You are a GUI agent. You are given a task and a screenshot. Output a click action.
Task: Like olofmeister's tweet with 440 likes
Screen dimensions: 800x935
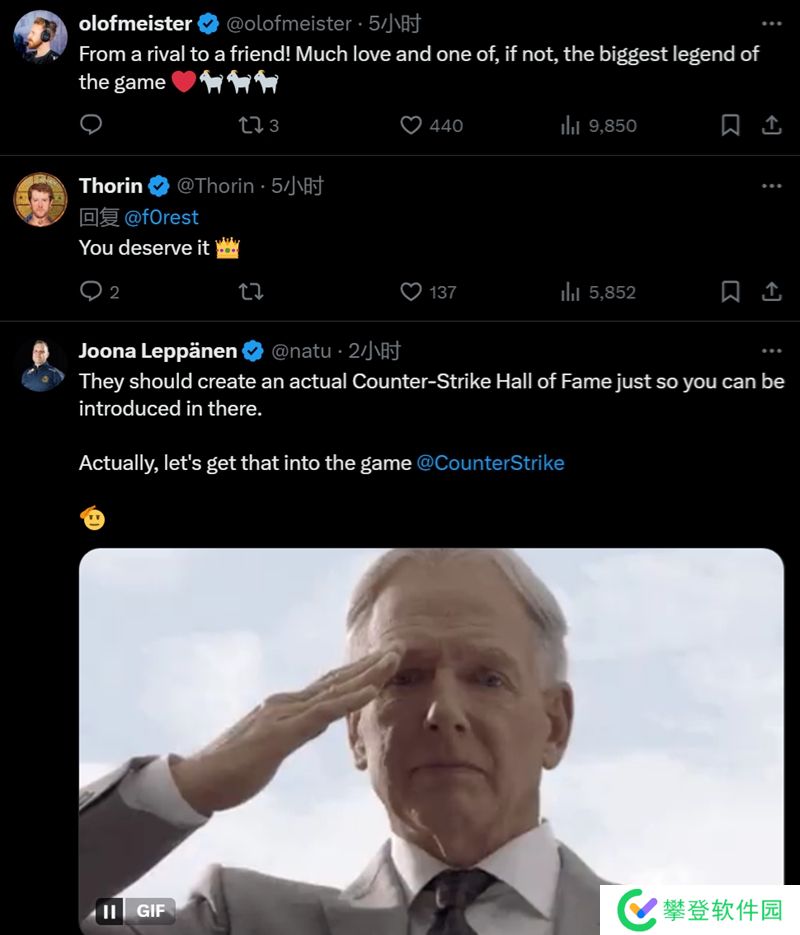[411, 125]
